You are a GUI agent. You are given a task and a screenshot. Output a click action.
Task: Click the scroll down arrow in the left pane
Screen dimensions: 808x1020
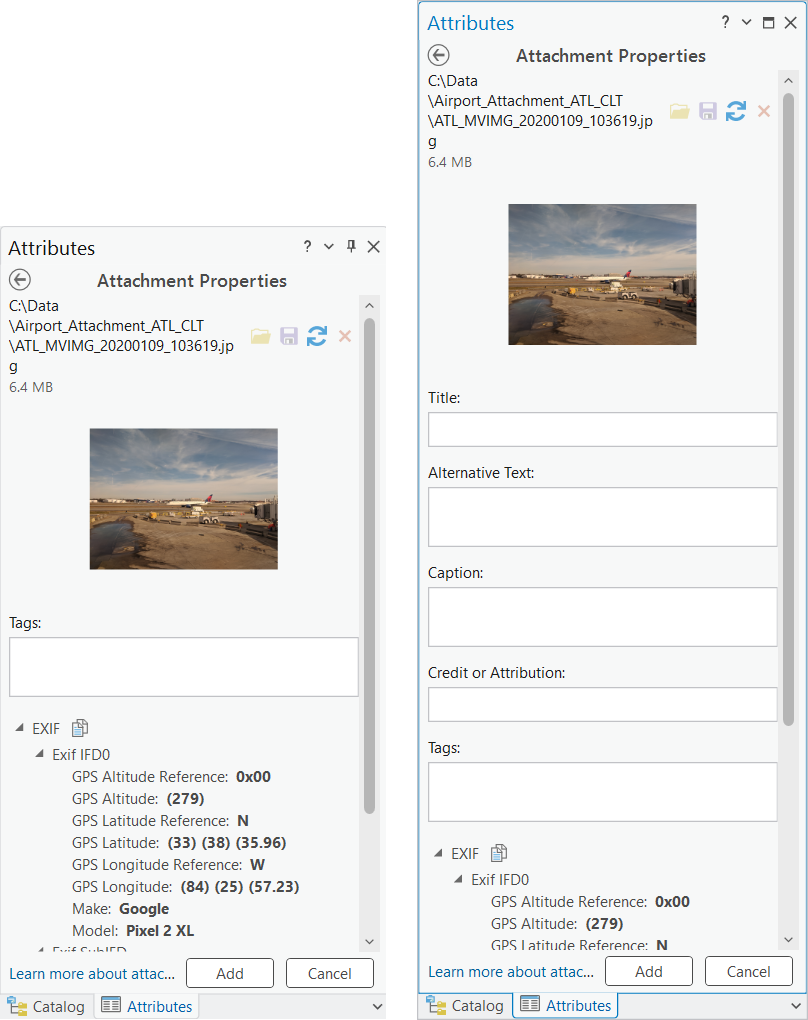pos(370,941)
